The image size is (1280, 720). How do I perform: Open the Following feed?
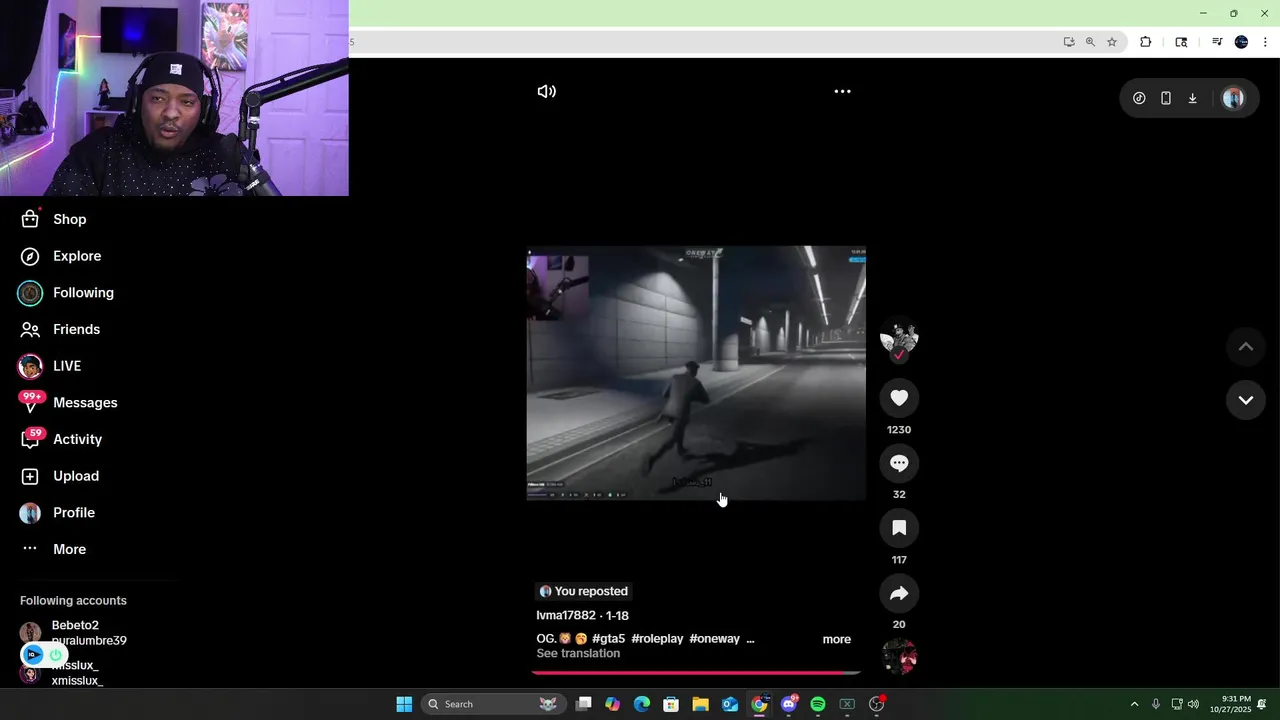tap(66, 293)
